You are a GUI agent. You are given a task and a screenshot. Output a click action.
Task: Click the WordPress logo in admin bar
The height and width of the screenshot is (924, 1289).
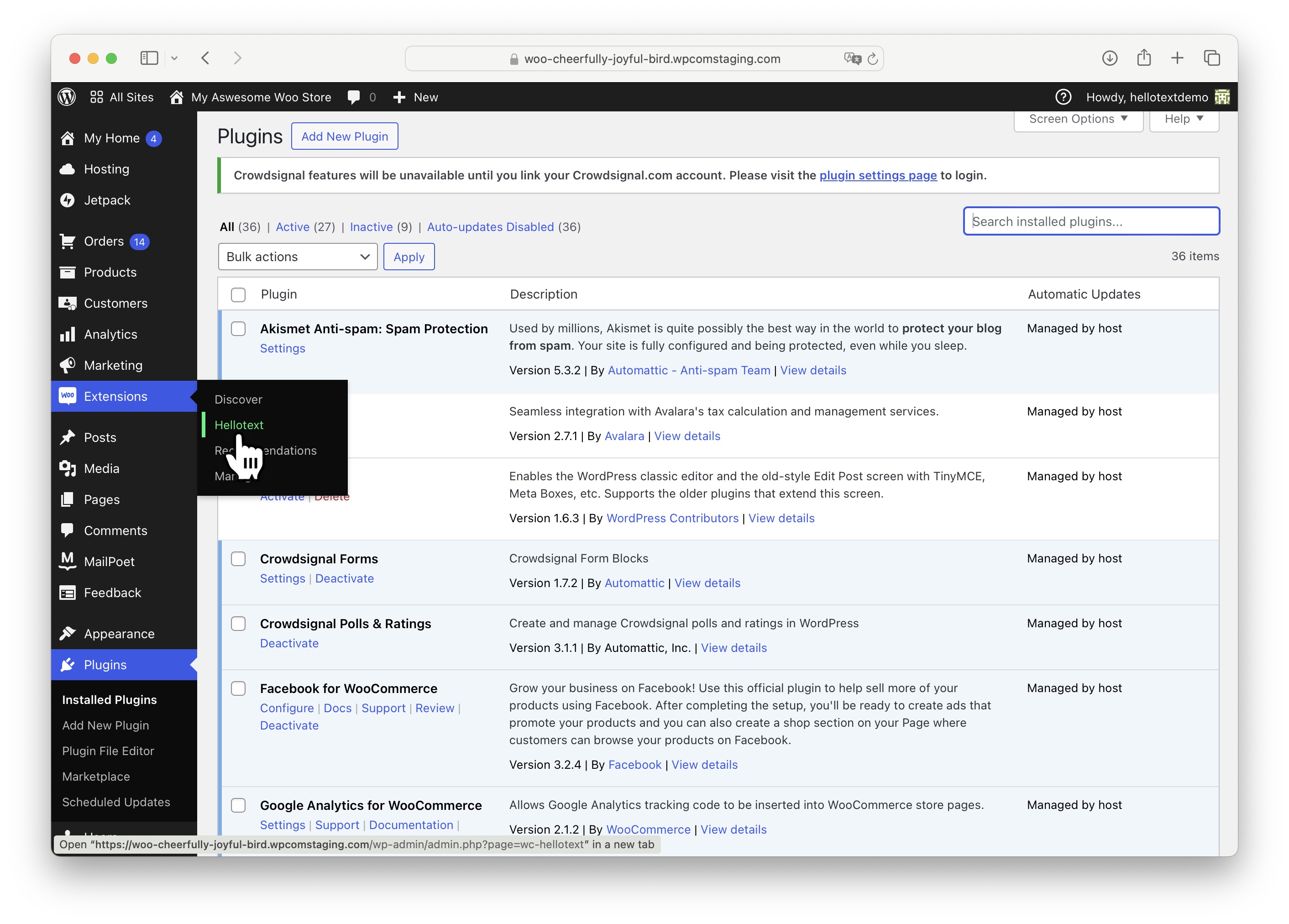pos(67,97)
